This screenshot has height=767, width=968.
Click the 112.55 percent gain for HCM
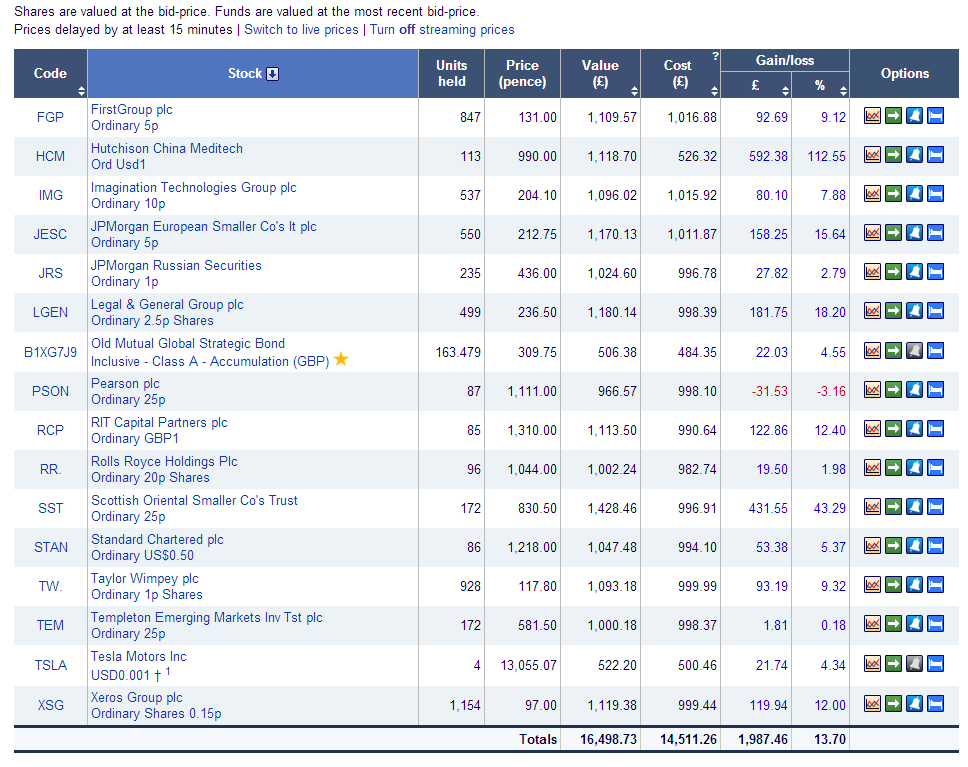(x=827, y=156)
